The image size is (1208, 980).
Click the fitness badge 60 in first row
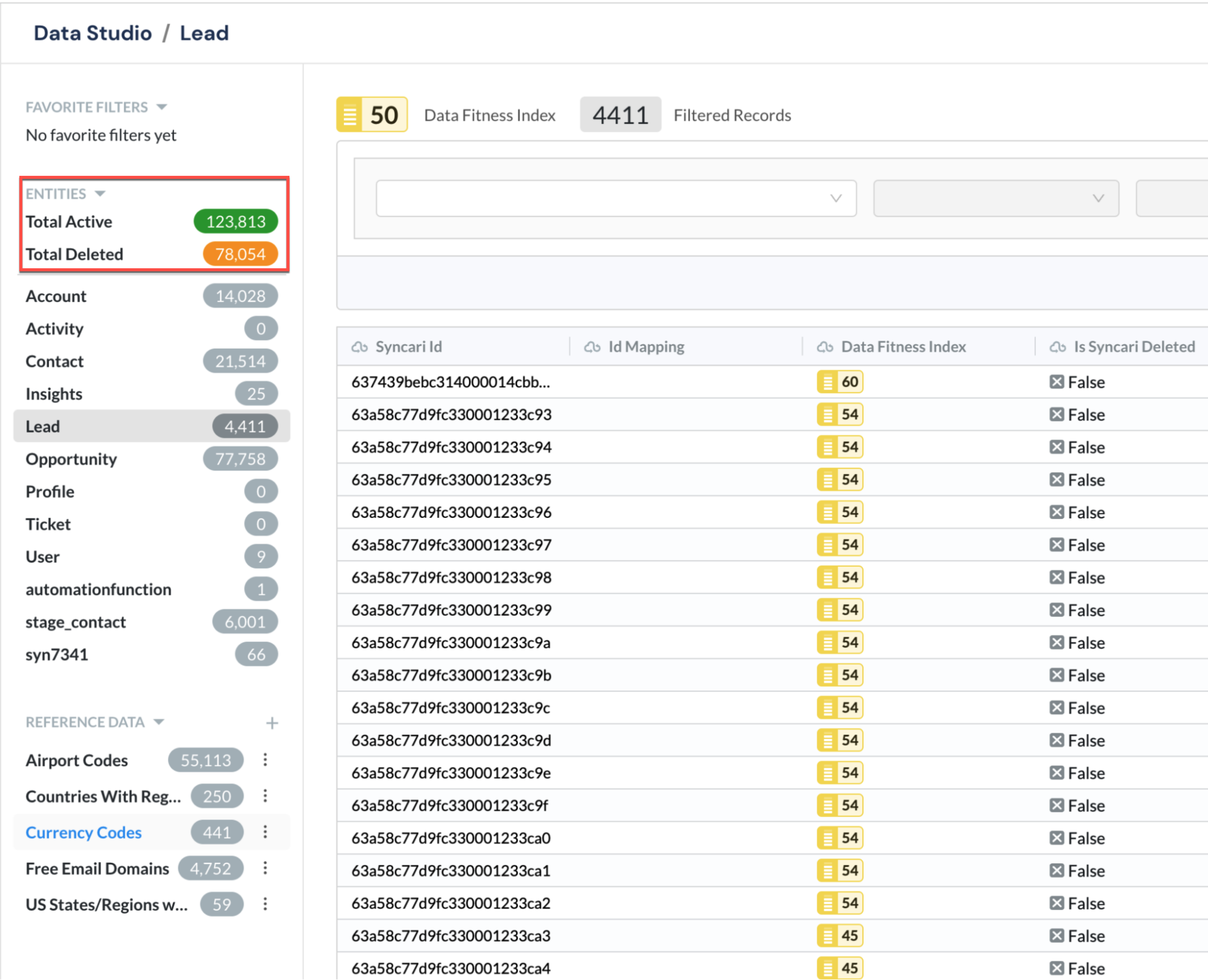[839, 382]
